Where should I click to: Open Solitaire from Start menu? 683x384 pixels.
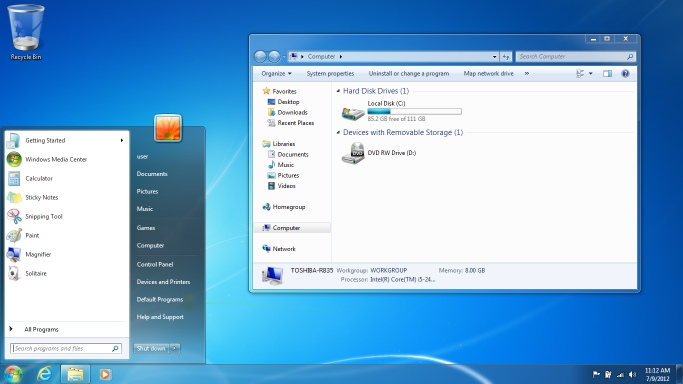pos(66,273)
